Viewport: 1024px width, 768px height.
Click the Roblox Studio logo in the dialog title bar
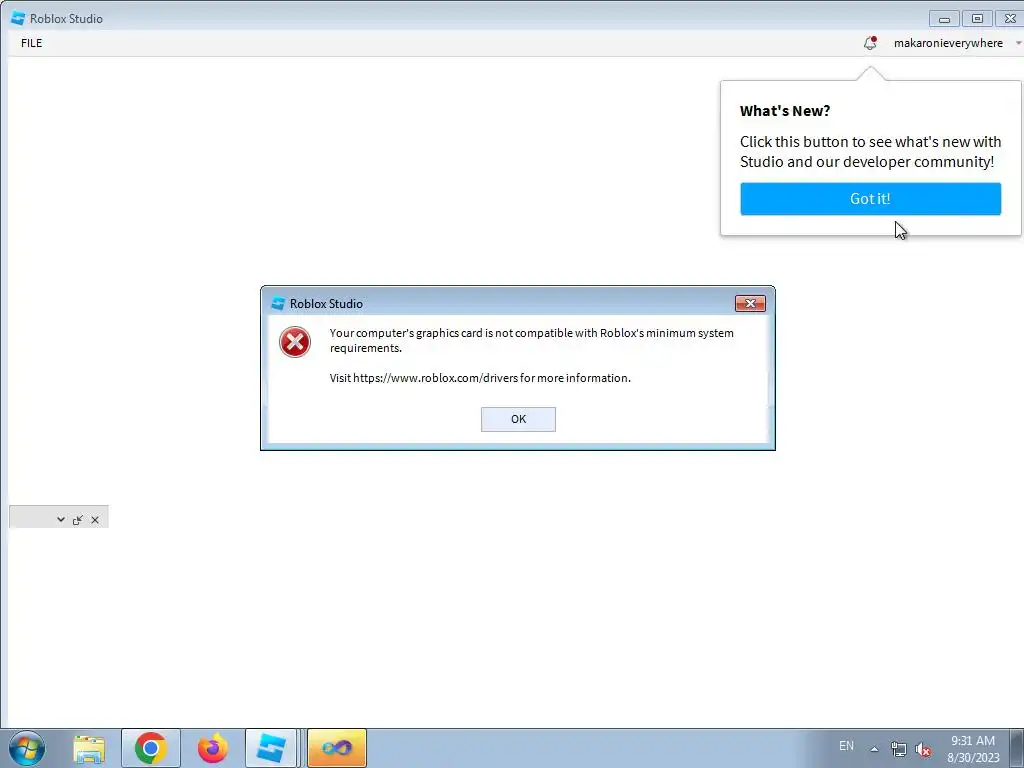tap(278, 304)
